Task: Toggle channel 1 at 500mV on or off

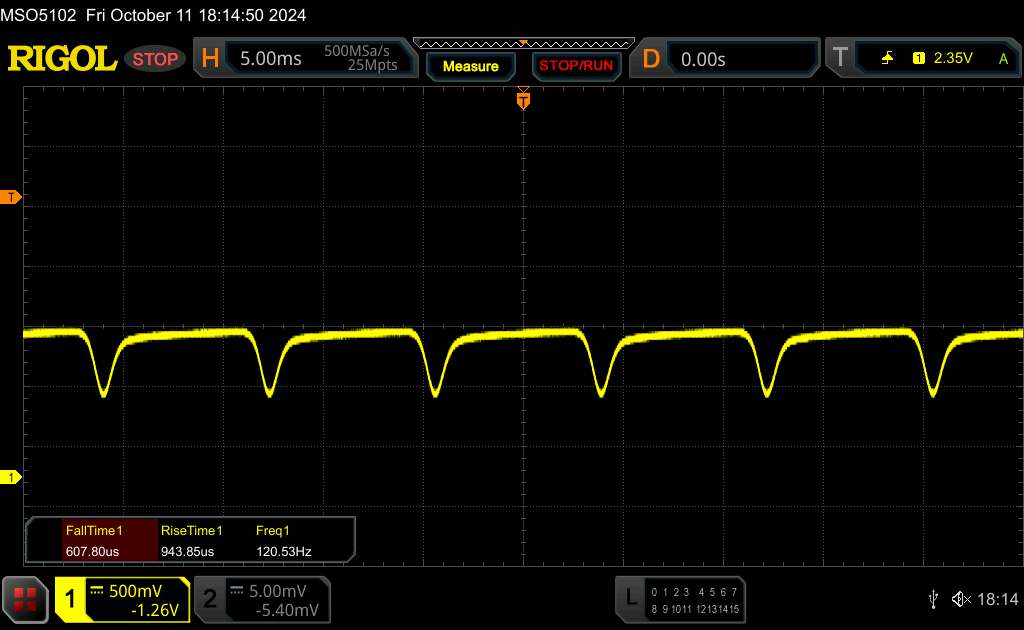Action: point(122,599)
